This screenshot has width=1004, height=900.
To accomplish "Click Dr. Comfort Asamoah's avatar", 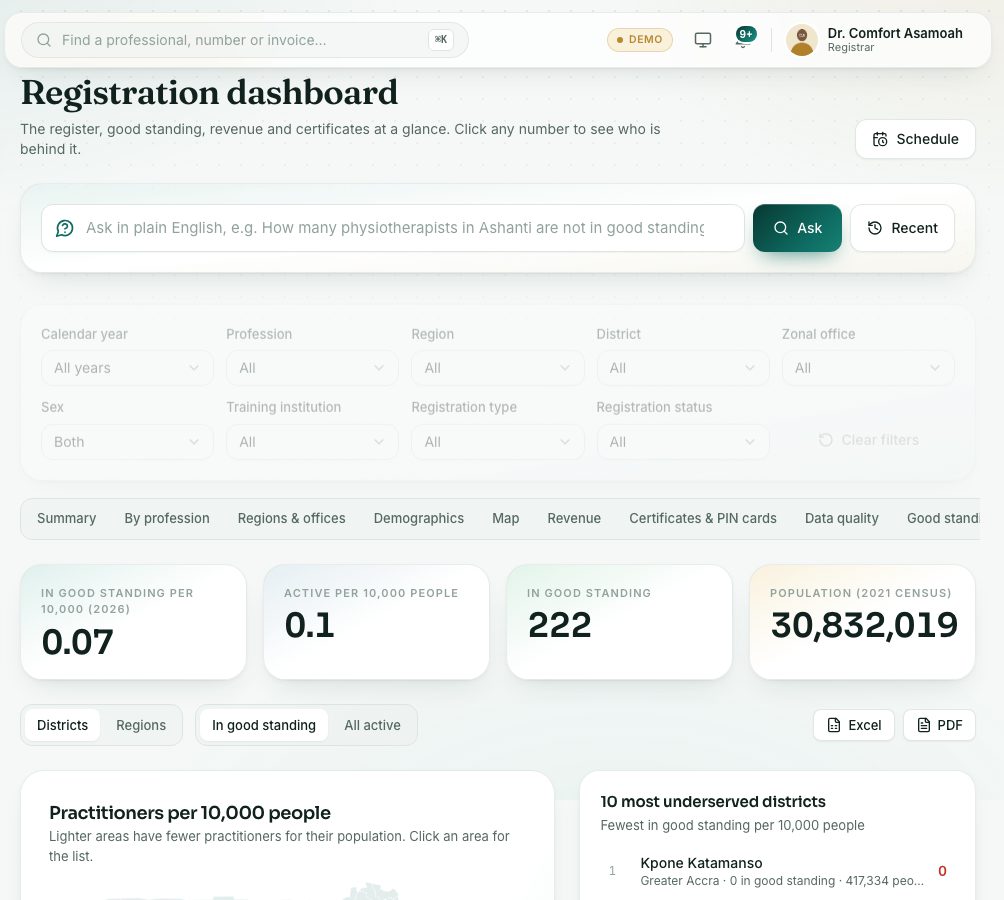I will click(x=802, y=40).
